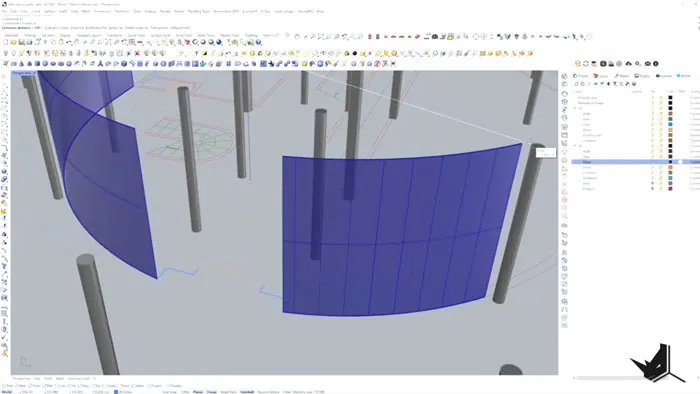Switch to the Top viewport tab
The width and height of the screenshot is (700, 394).
[37, 378]
